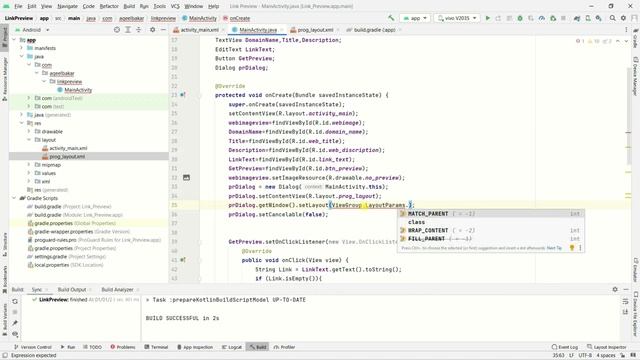Viewport: 640px width, 360px height.
Task: Open the Build Analyzer tab
Action: [117, 289]
